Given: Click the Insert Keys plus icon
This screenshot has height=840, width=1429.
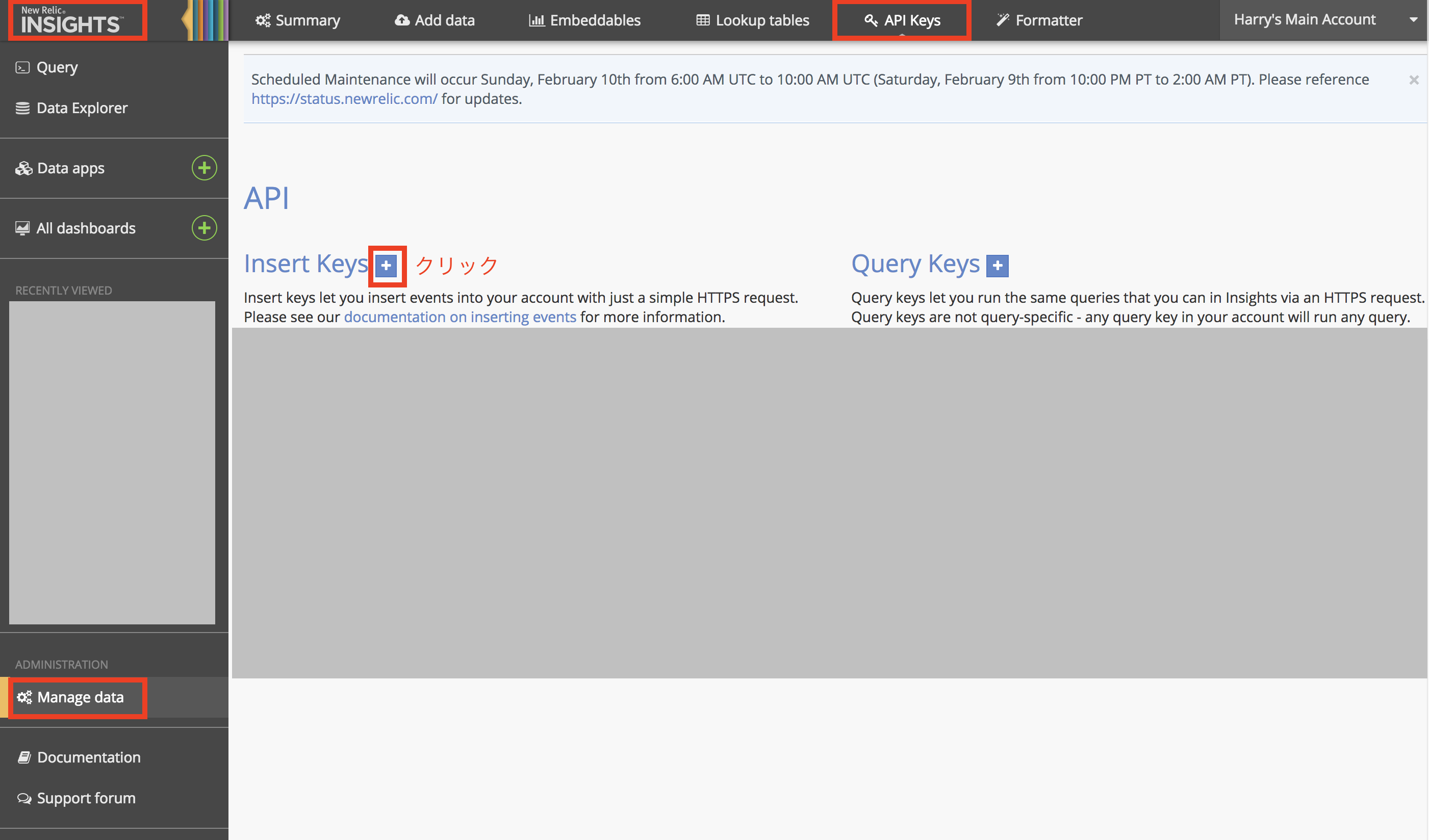Looking at the screenshot, I should [386, 265].
